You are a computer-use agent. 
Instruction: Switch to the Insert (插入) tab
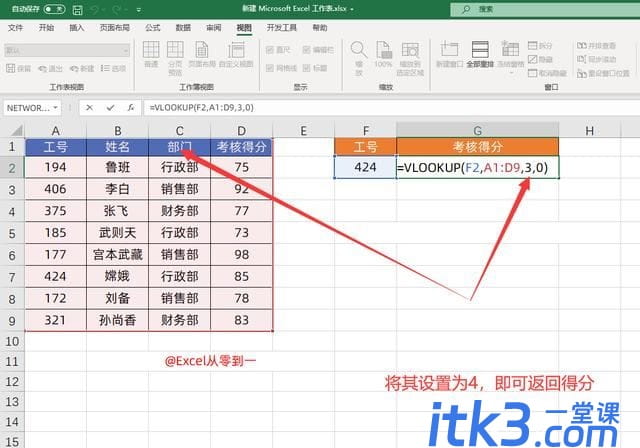76,28
